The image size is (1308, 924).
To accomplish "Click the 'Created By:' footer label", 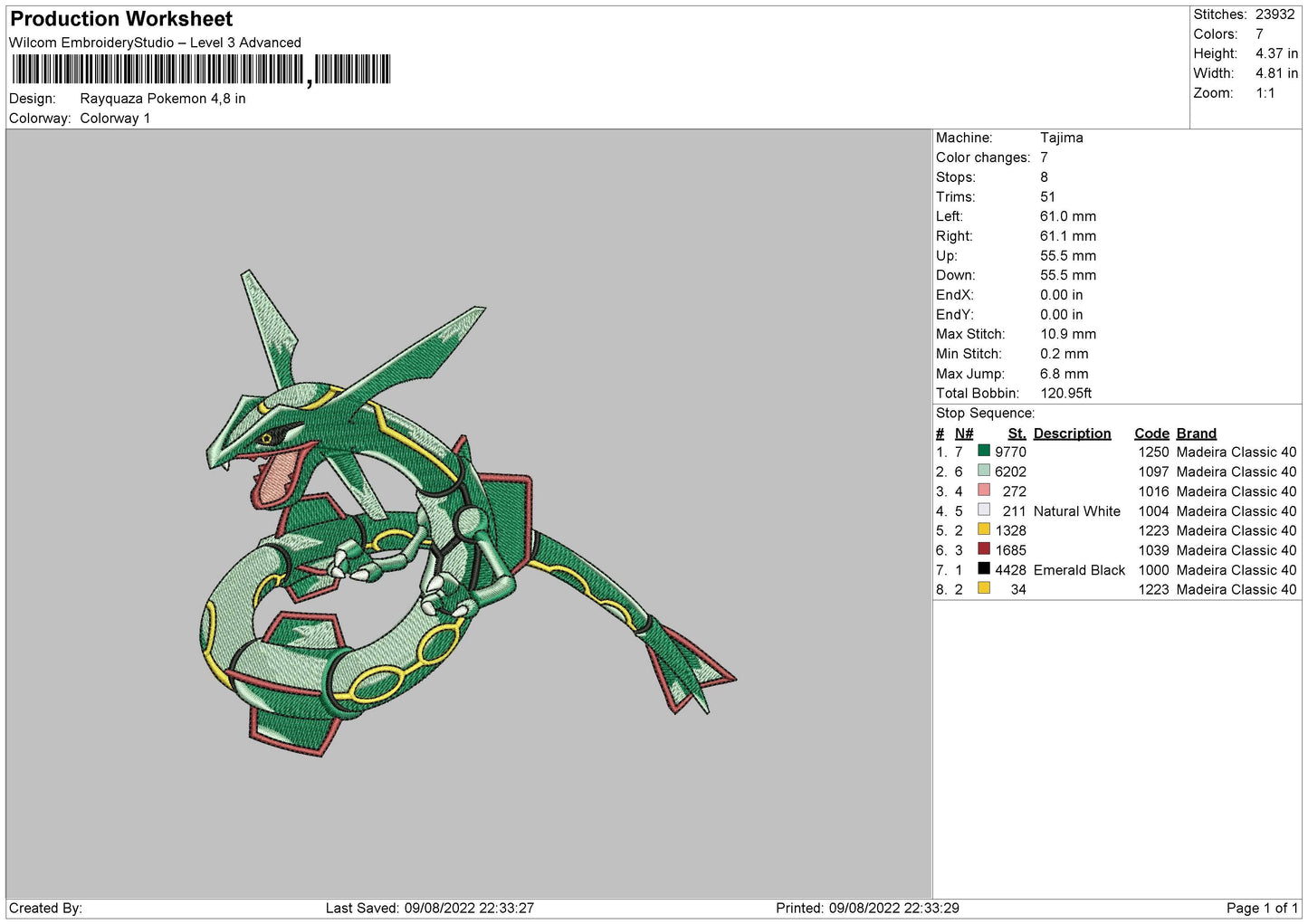I will click(45, 908).
